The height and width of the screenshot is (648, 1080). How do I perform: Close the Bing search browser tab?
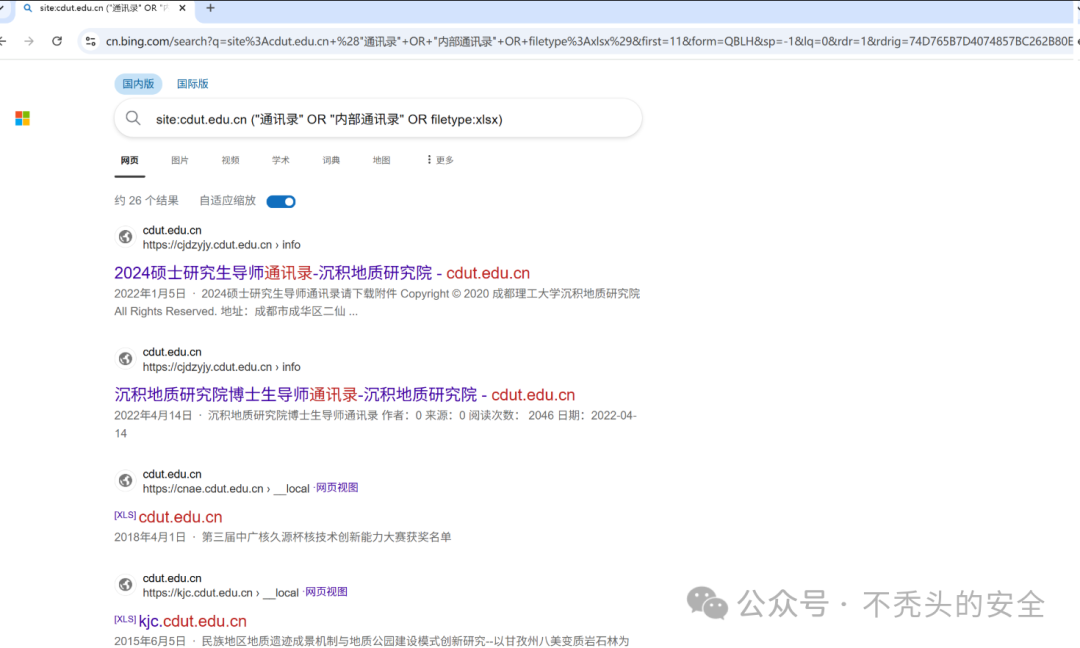(182, 8)
